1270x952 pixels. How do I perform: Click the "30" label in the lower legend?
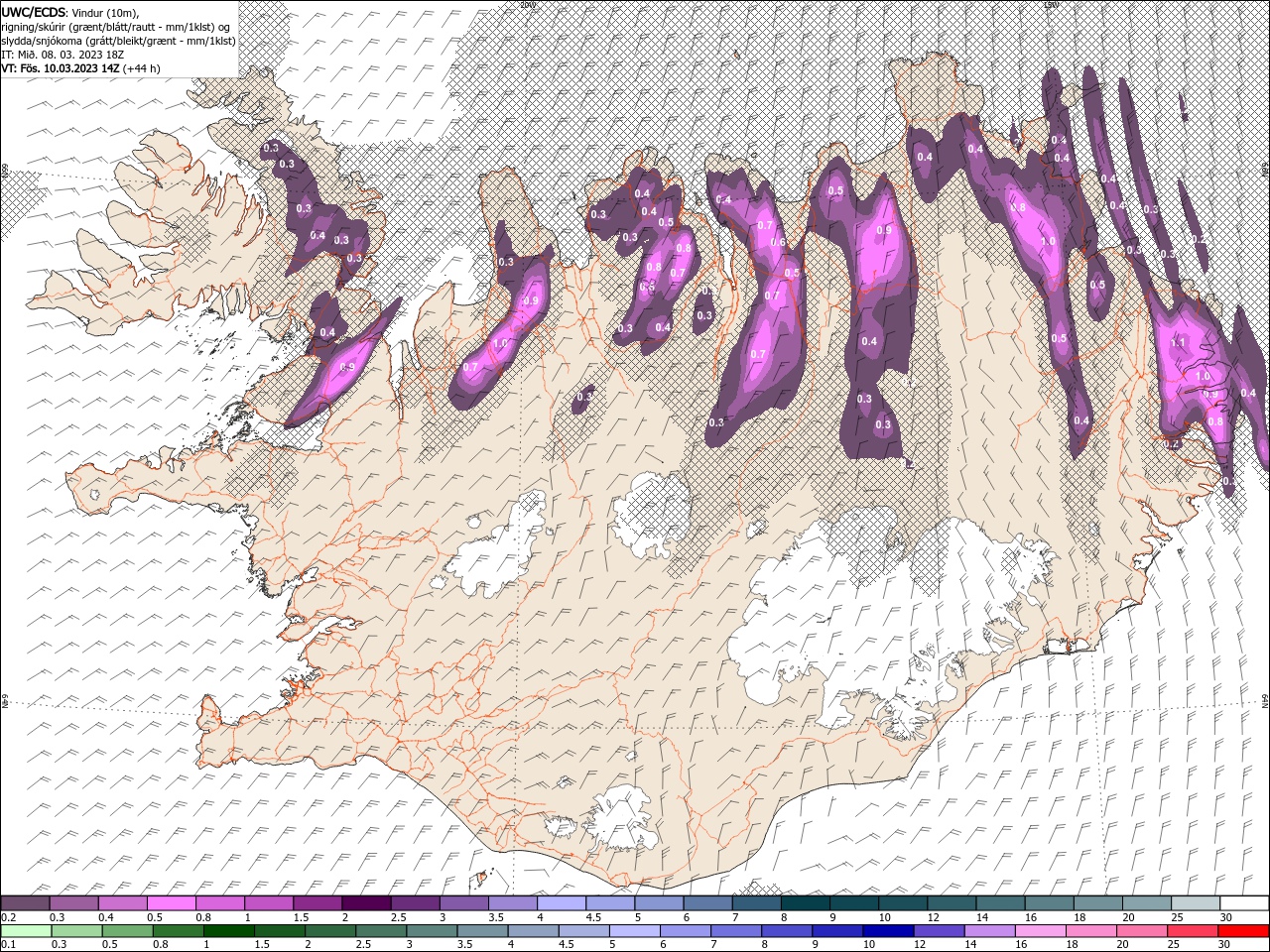1224,945
